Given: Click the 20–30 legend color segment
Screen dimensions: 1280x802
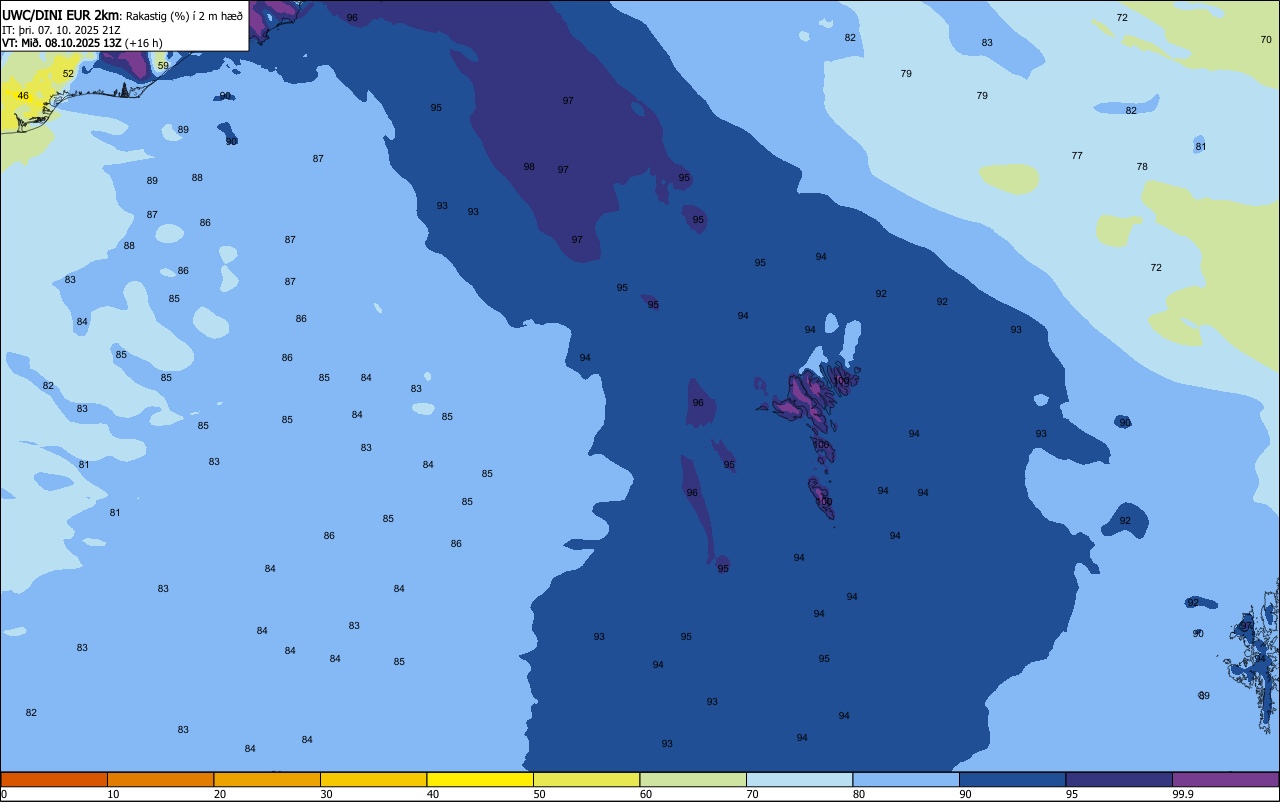Looking at the screenshot, I should tap(267, 779).
